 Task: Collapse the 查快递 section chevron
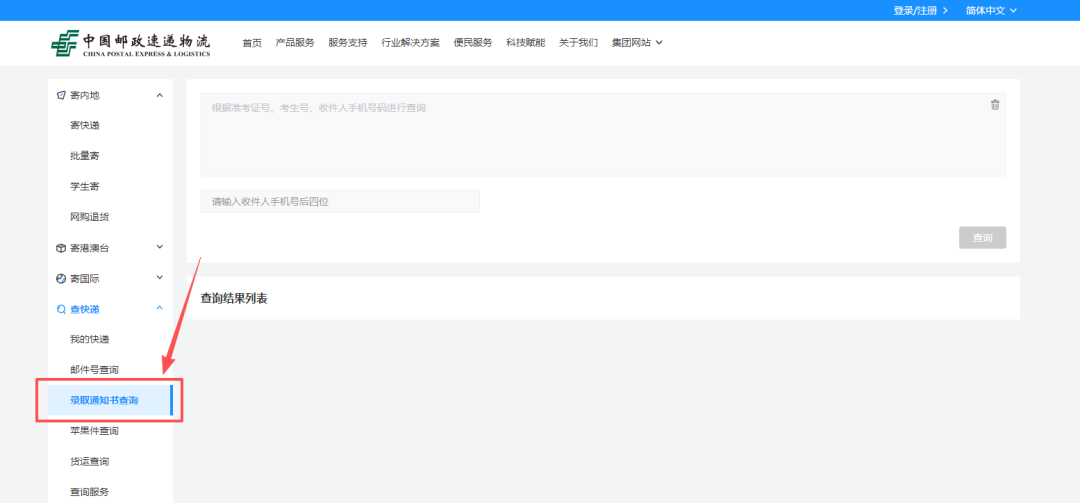tap(160, 308)
